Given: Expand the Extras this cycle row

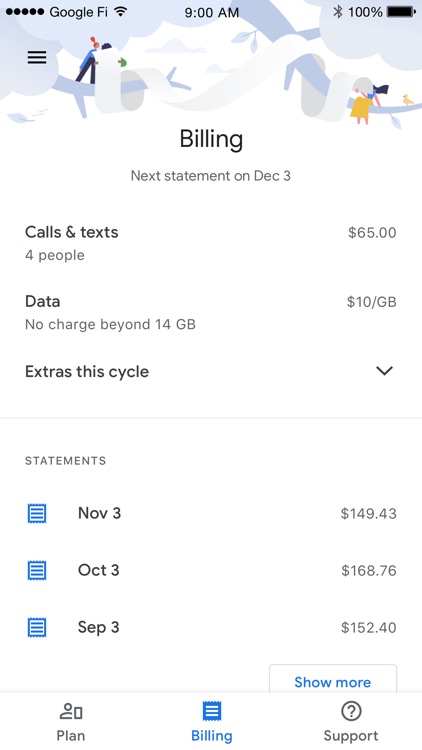Looking at the screenshot, I should (211, 372).
